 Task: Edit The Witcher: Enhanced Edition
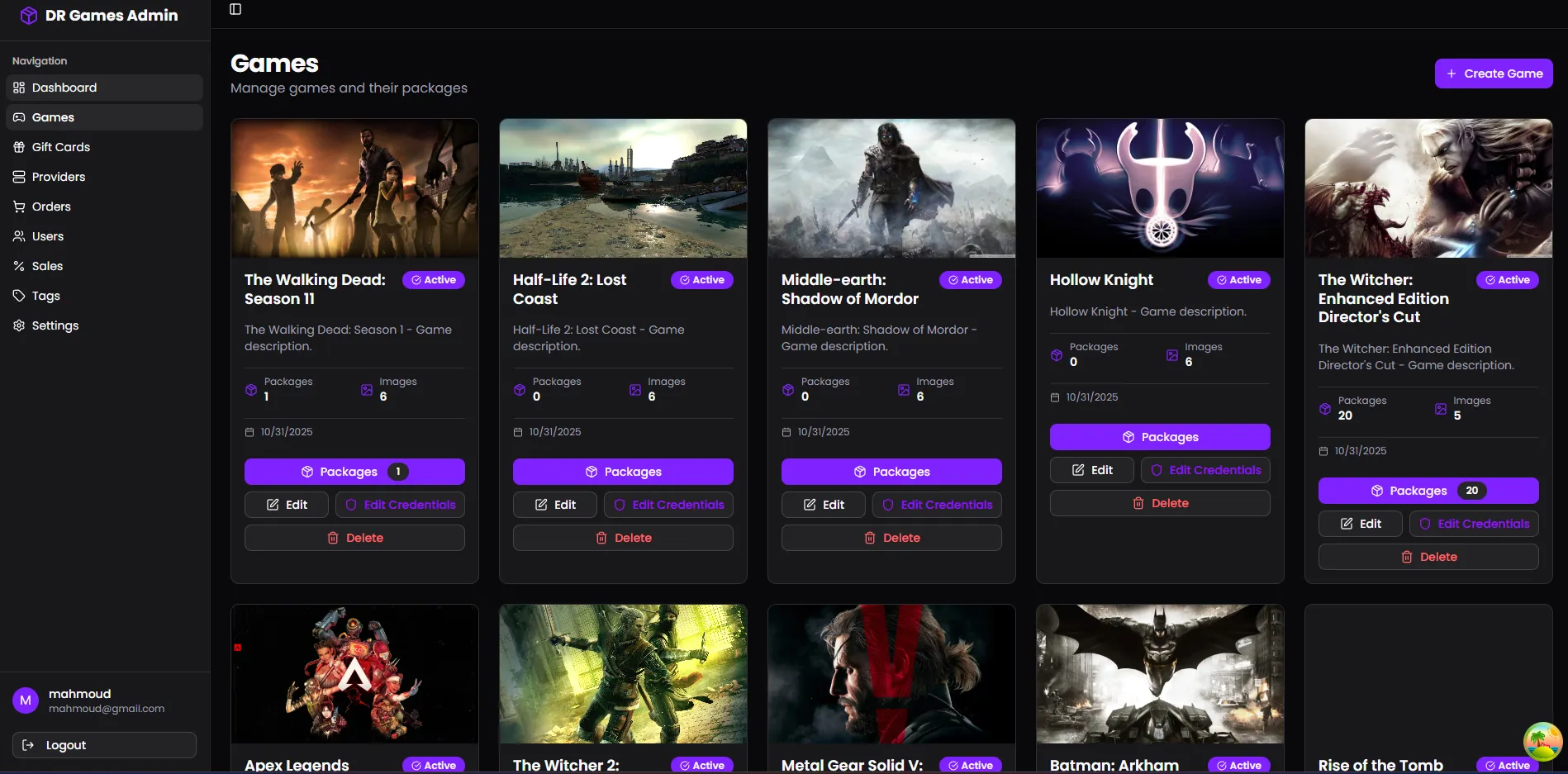pos(1361,524)
